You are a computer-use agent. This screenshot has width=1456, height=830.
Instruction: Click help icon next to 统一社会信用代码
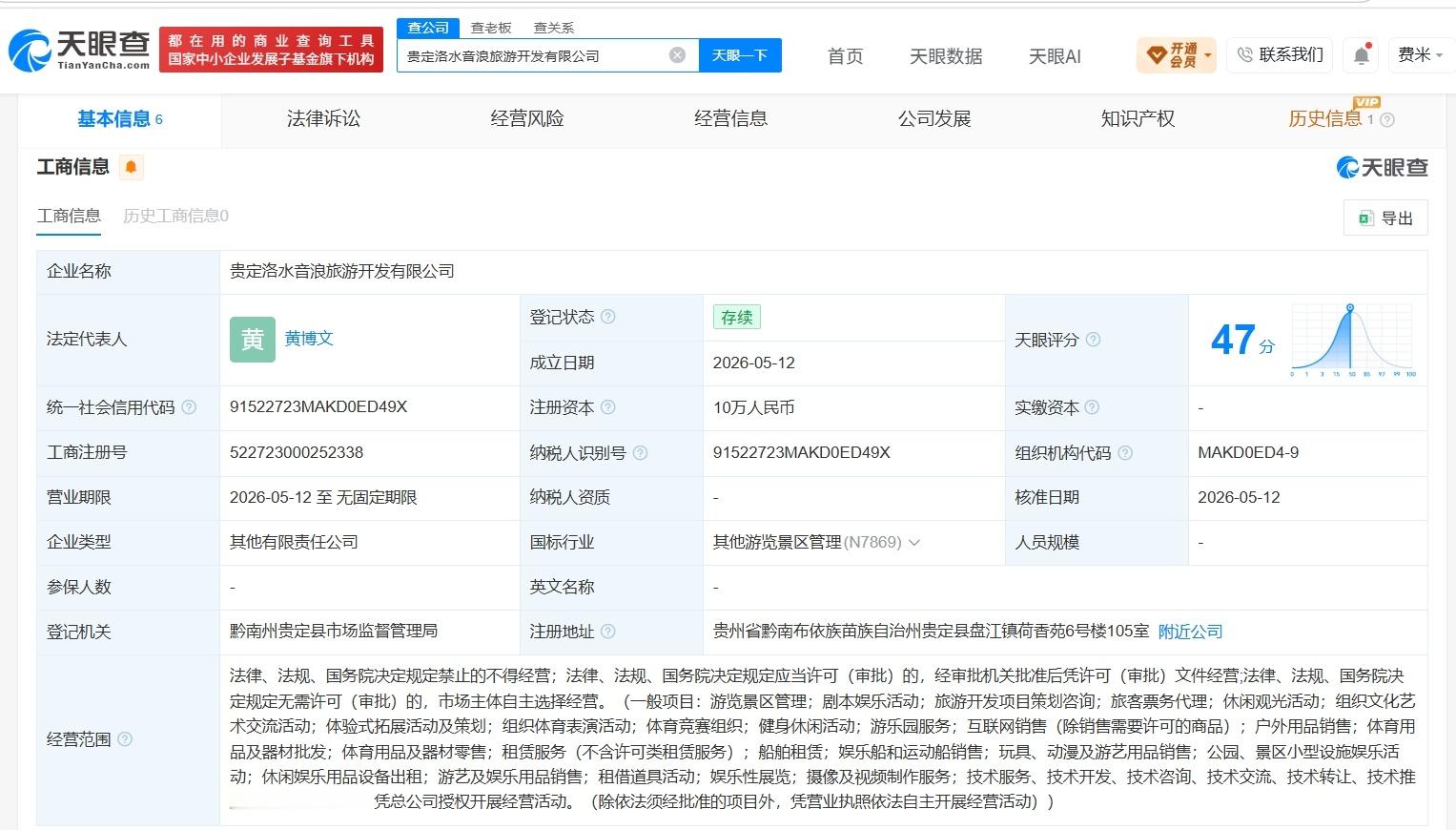(x=189, y=407)
